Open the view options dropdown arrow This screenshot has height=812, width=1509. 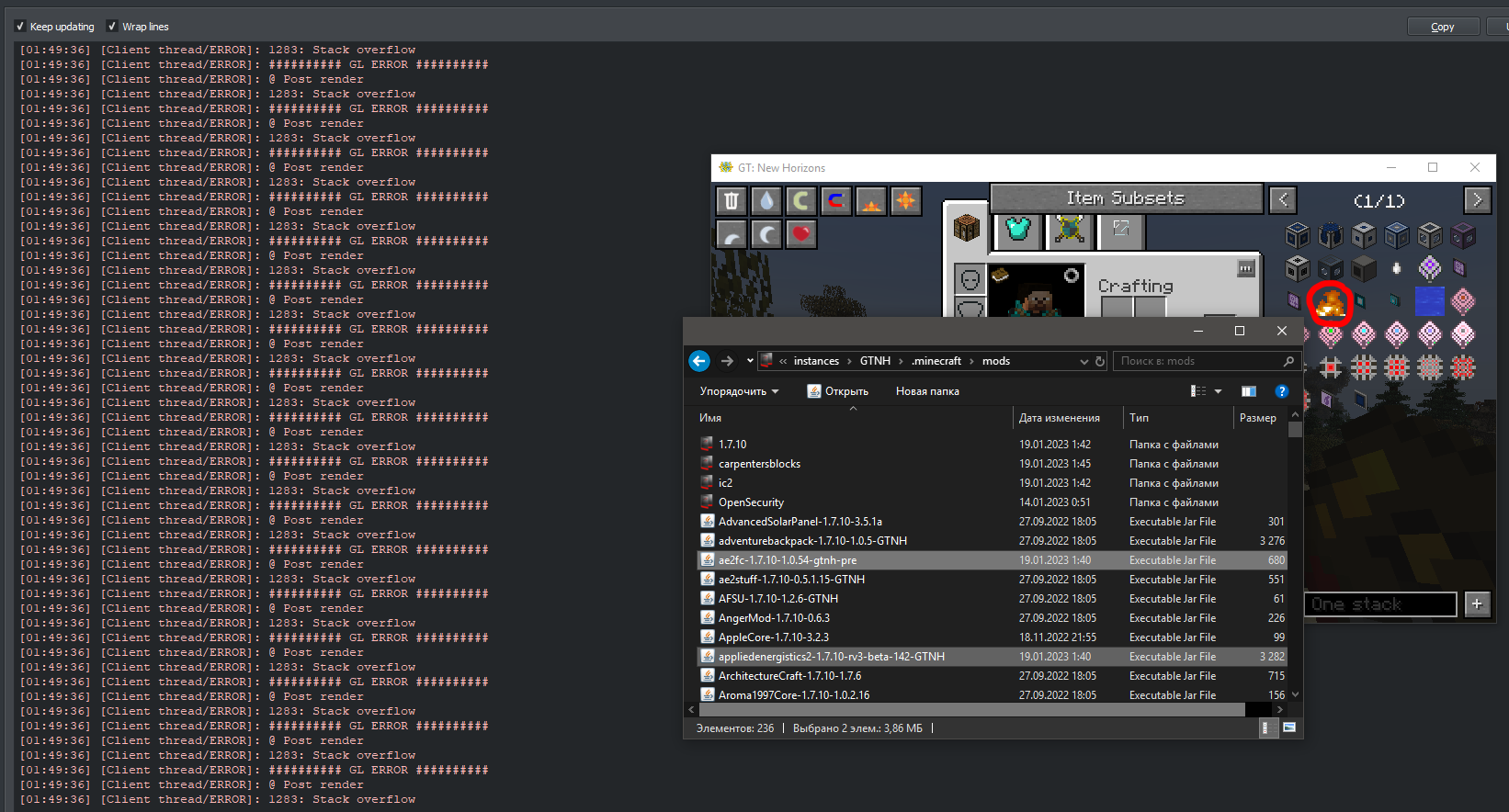pyautogui.click(x=1219, y=391)
